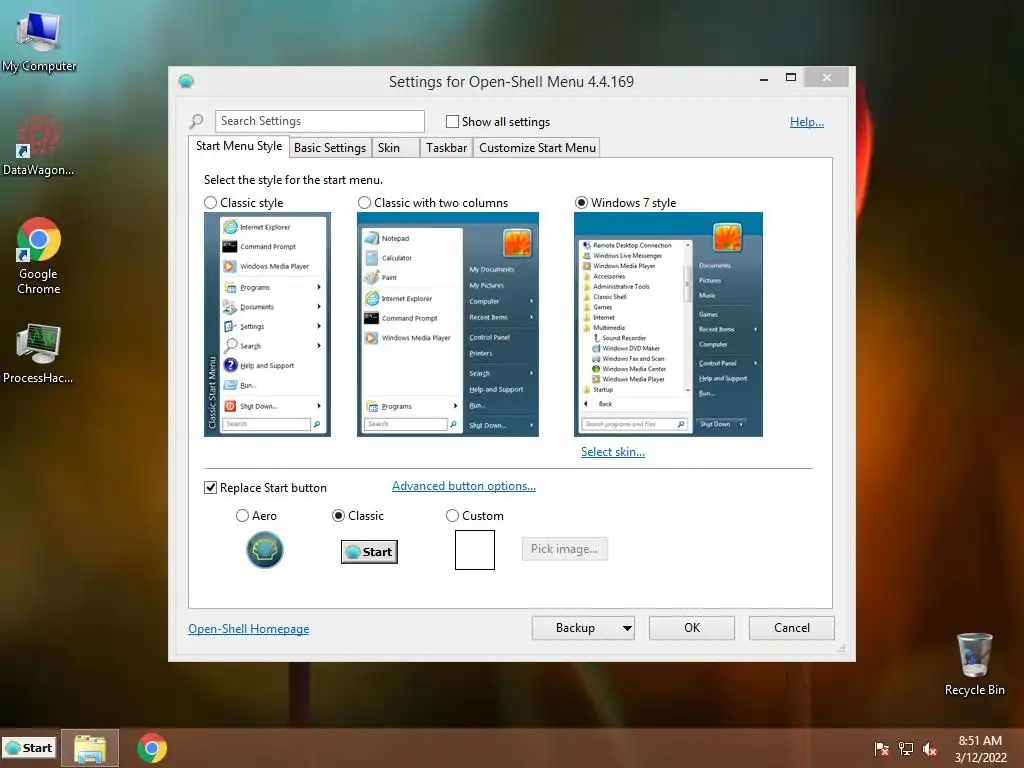Click the Windows 7 style preview thumbnail
The image size is (1024, 768).
pos(668,325)
